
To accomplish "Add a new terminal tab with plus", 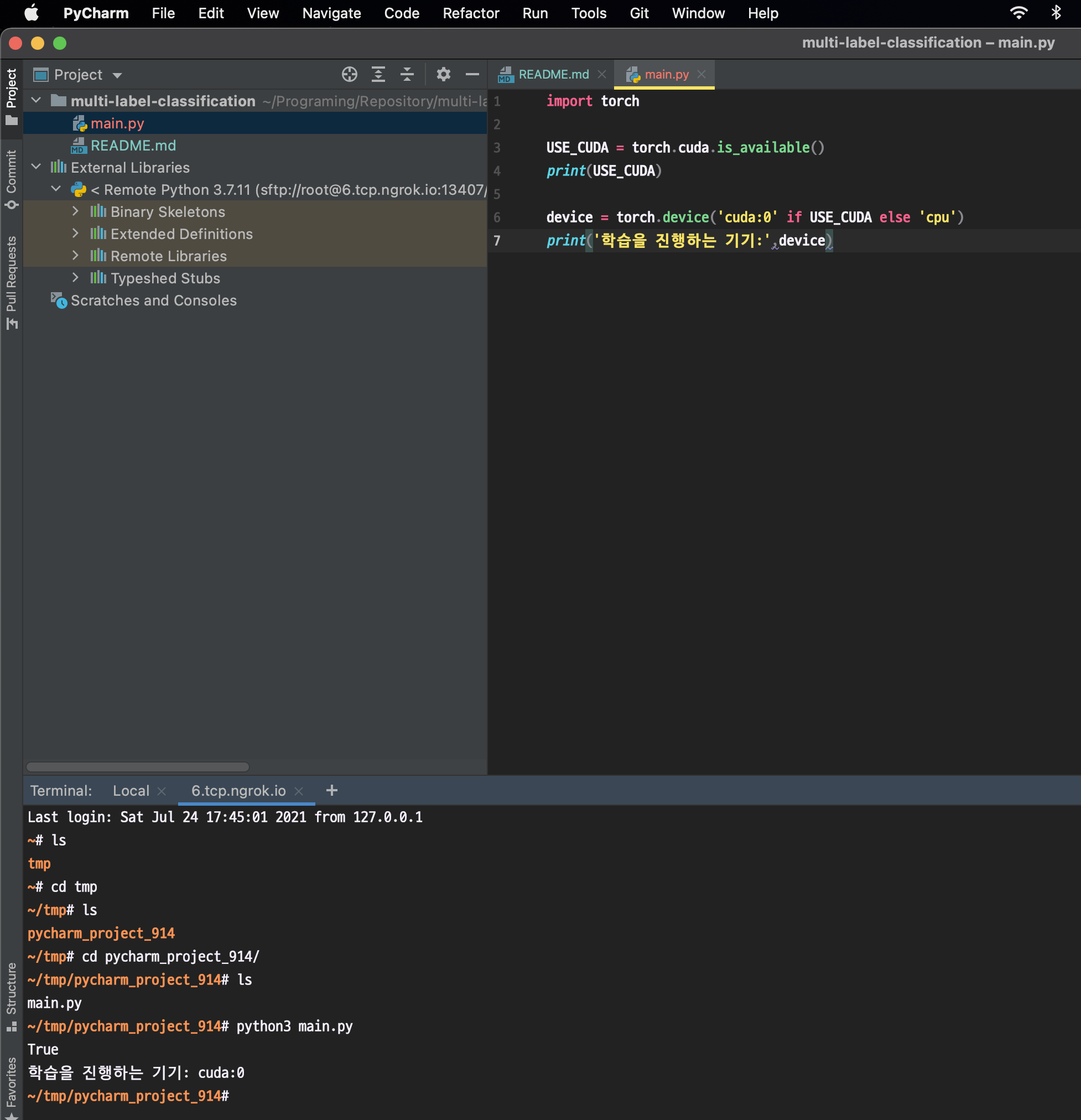I will point(332,790).
